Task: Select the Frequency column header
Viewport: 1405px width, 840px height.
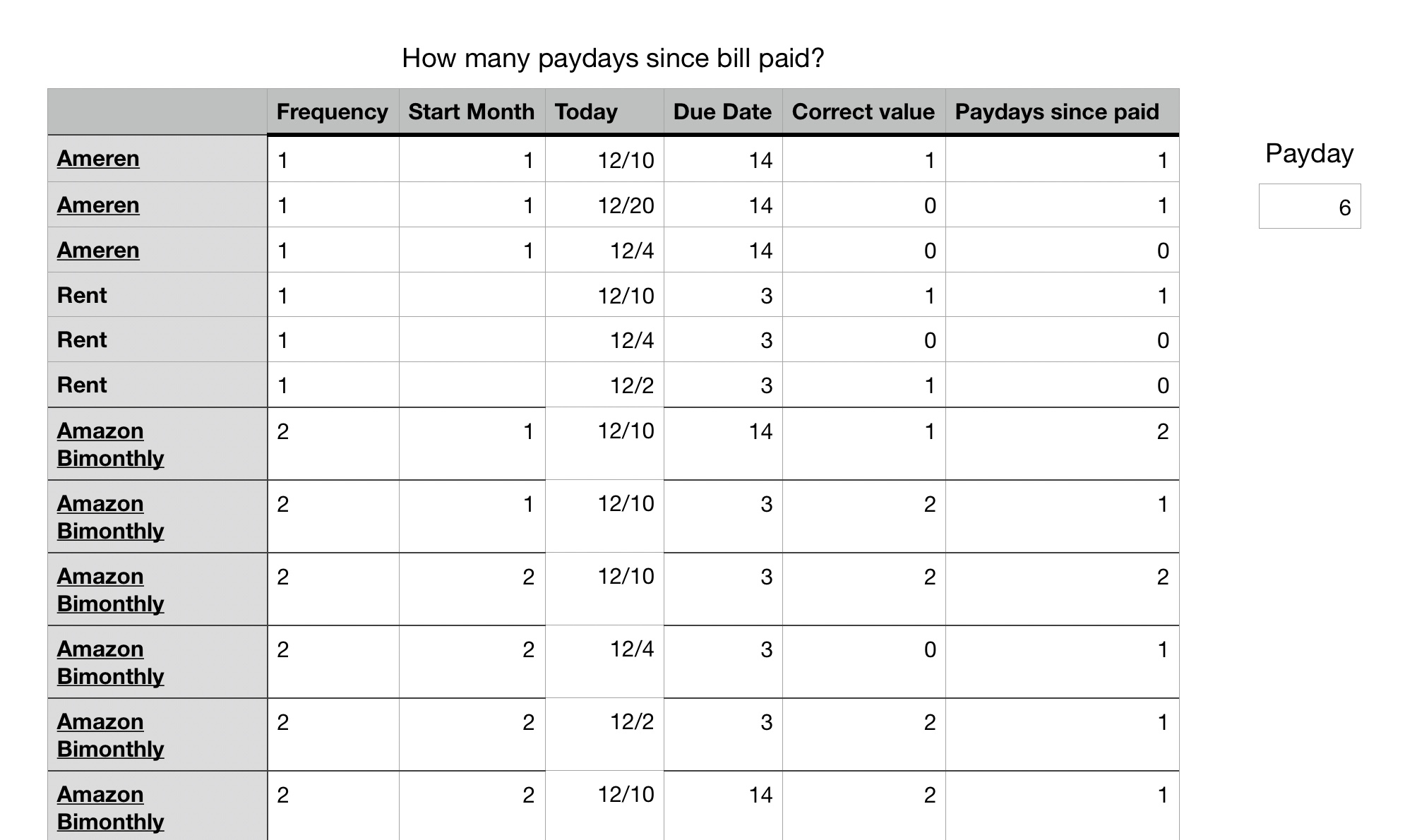Action: [332, 112]
